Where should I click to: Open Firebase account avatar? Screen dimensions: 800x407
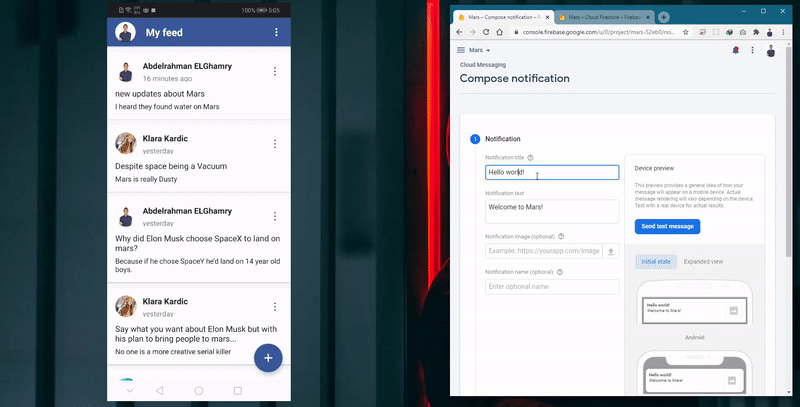[x=771, y=50]
